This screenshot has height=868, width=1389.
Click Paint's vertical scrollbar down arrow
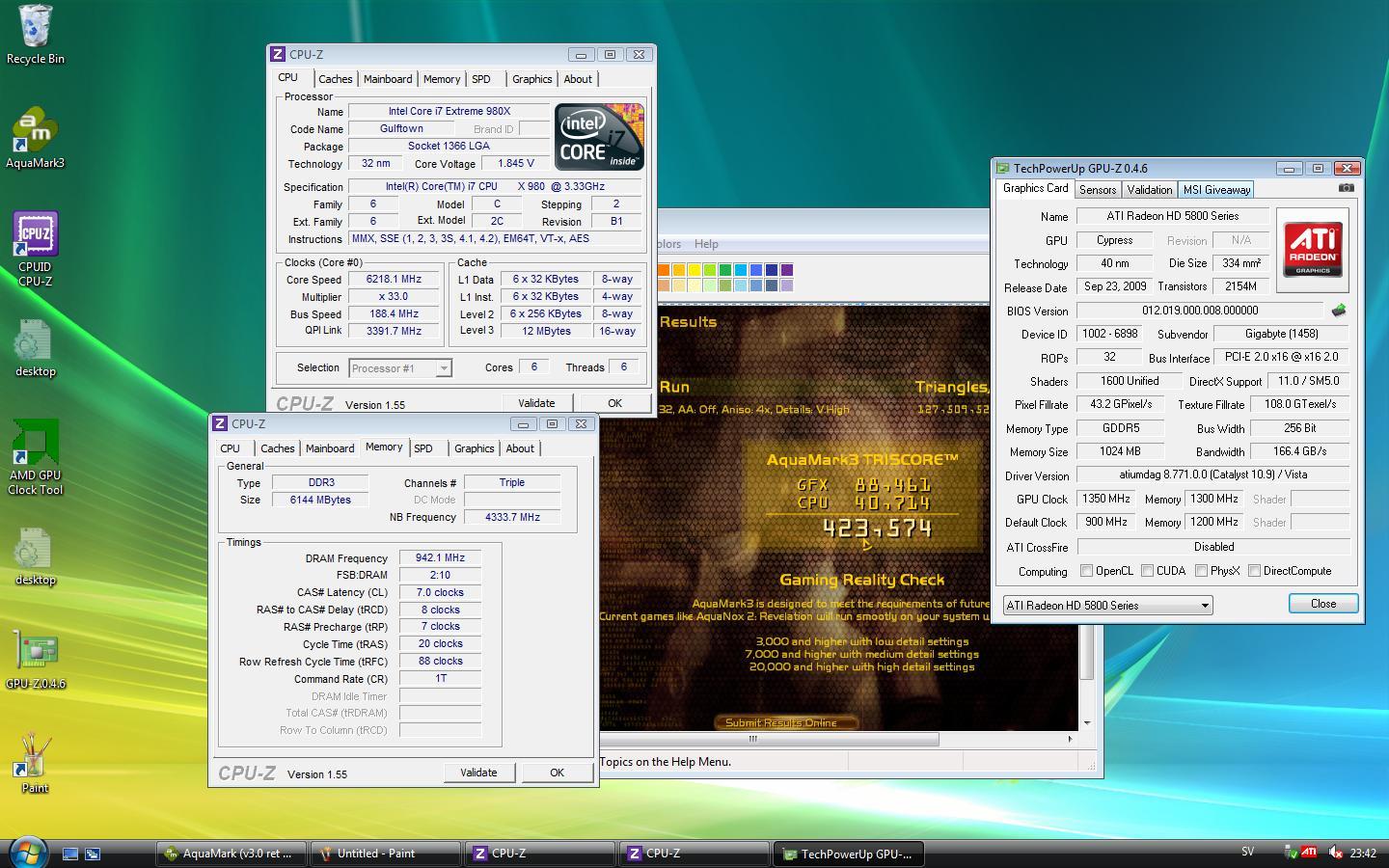pos(1087,722)
